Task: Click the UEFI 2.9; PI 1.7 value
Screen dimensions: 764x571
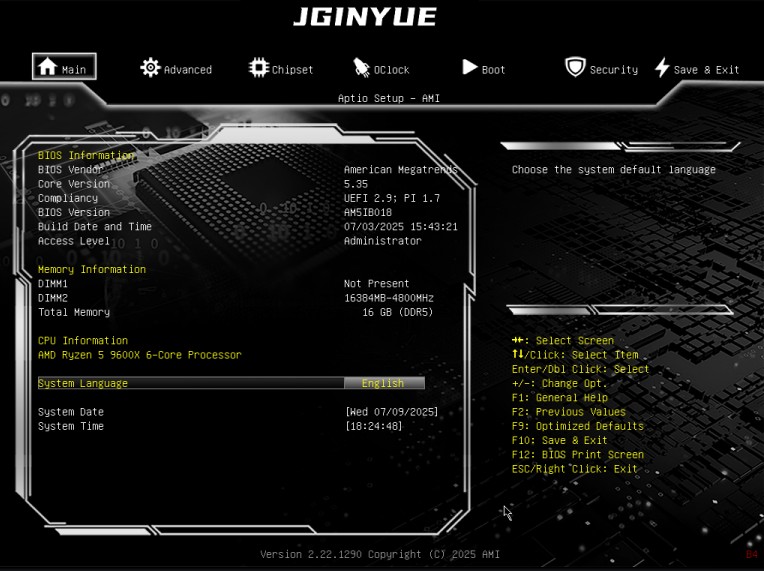Action: pyautogui.click(x=392, y=198)
